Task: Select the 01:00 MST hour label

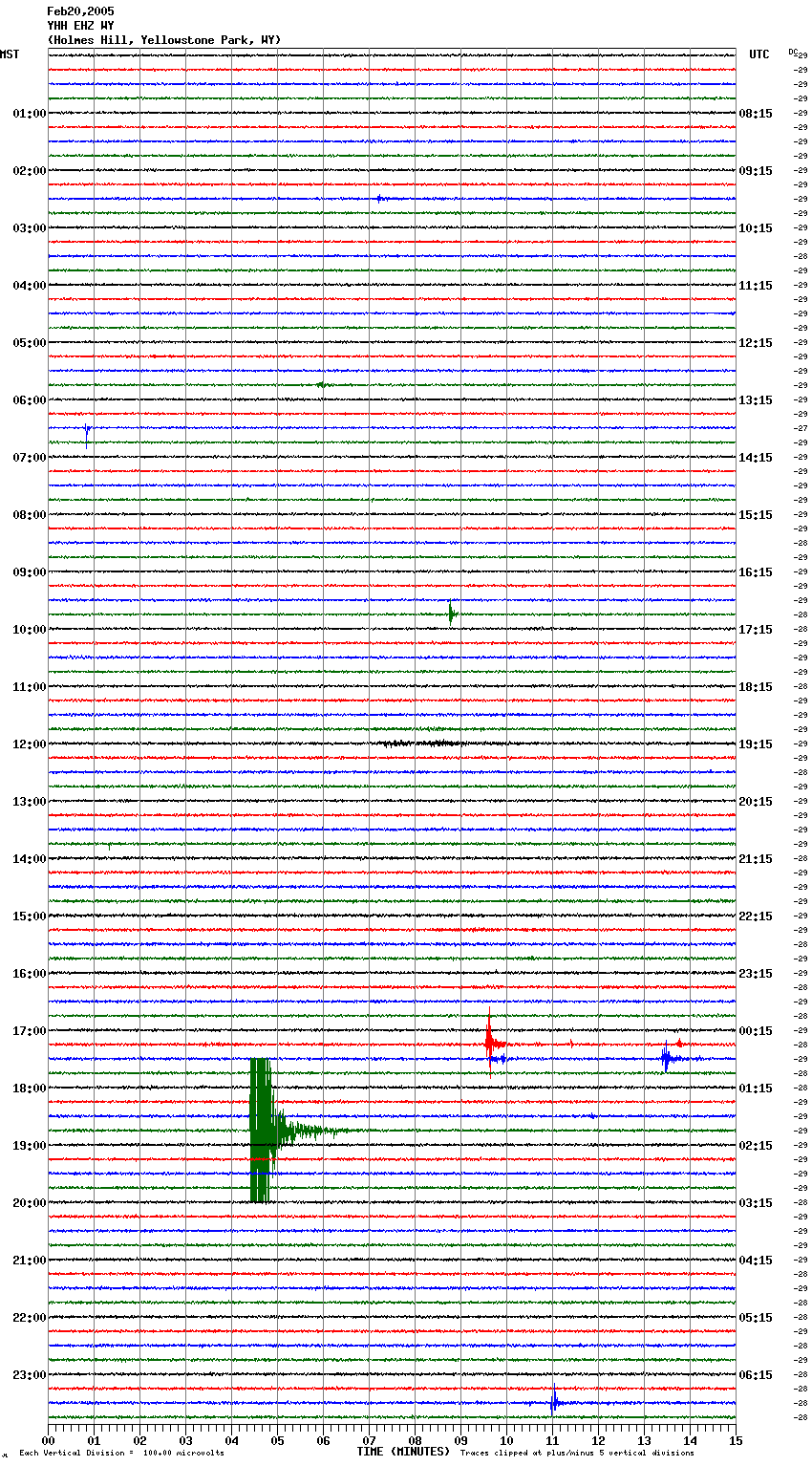Action: 29,114
